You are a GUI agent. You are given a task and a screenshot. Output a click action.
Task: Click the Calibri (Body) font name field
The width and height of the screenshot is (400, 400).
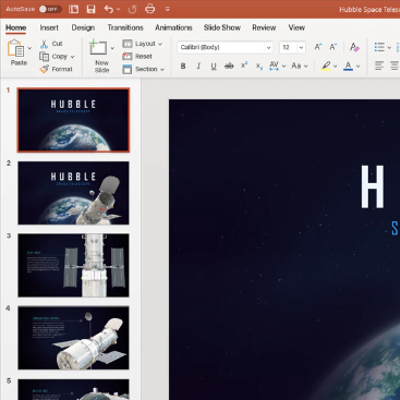click(221, 47)
